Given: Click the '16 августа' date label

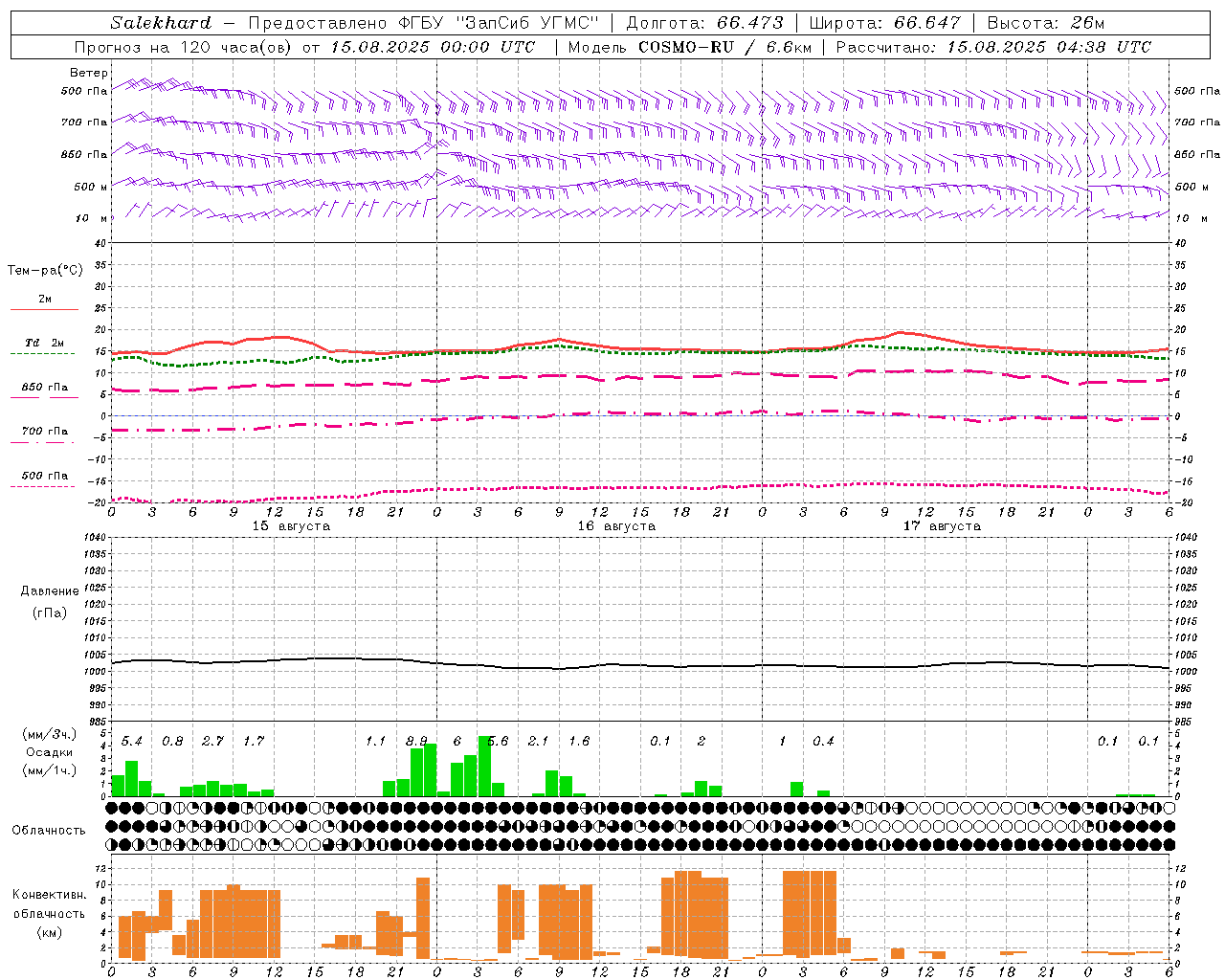Looking at the screenshot, I should click(x=616, y=526).
